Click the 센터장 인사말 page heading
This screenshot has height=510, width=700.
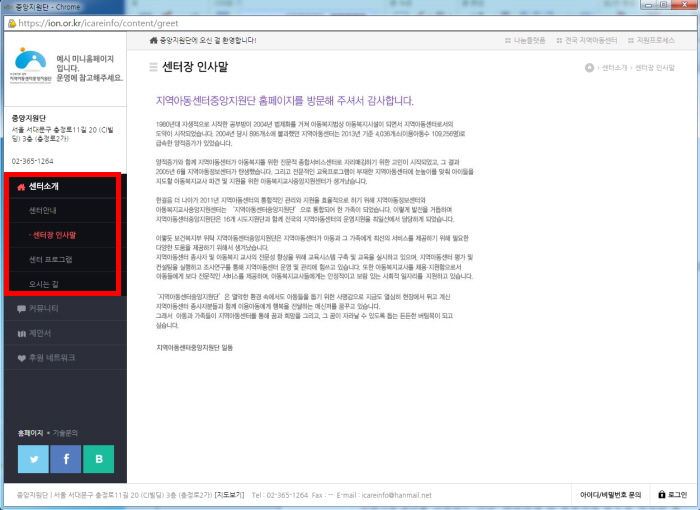(x=195, y=67)
